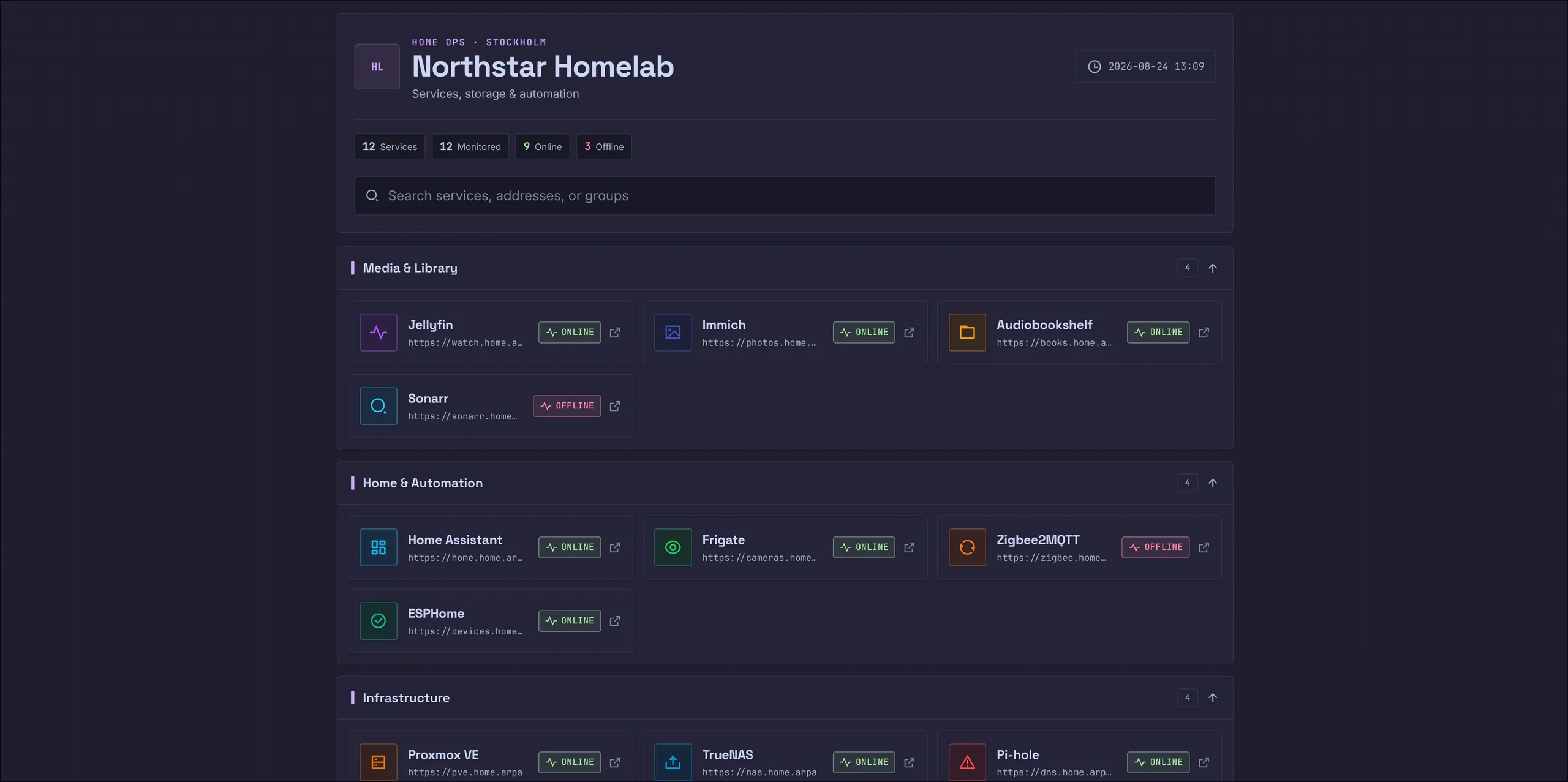The height and width of the screenshot is (782, 1568).
Task: Click the Infrastructure section heading
Action: coord(406,698)
